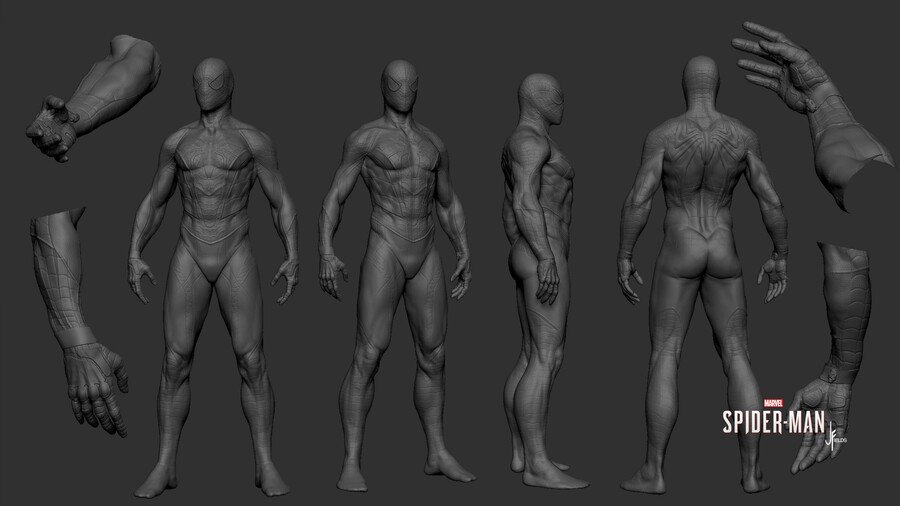Select the front-facing Spider-Man sculpt with lit chest
Viewport: 900px width, 506px height.
tap(213, 277)
